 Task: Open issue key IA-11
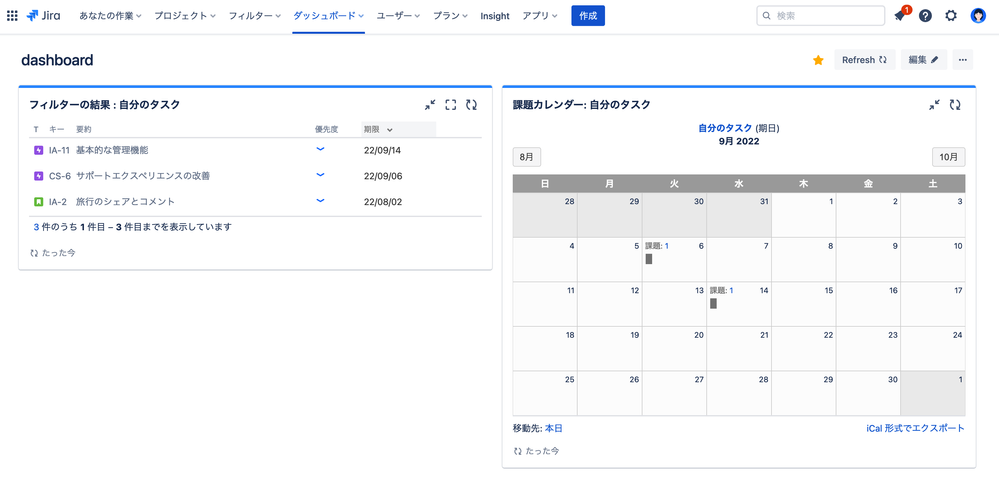59,150
